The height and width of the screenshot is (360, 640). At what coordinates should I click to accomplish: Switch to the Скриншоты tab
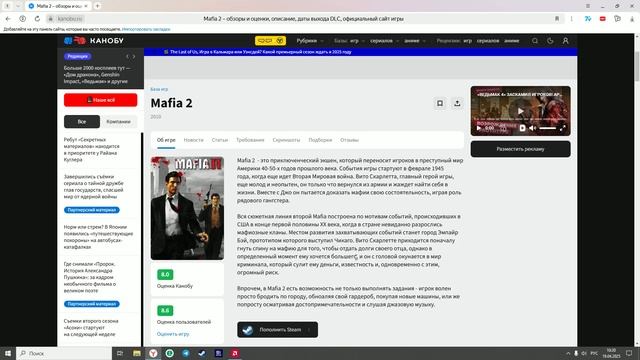[286, 140]
